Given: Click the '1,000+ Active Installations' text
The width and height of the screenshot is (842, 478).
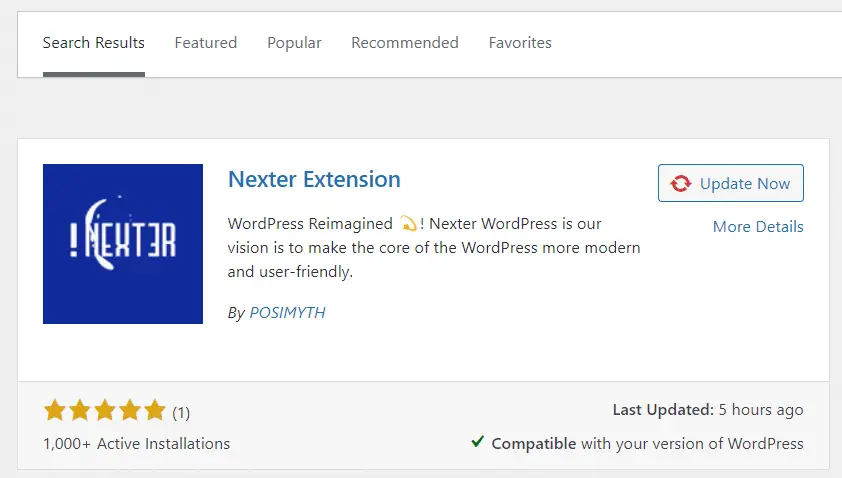Looking at the screenshot, I should (x=136, y=444).
